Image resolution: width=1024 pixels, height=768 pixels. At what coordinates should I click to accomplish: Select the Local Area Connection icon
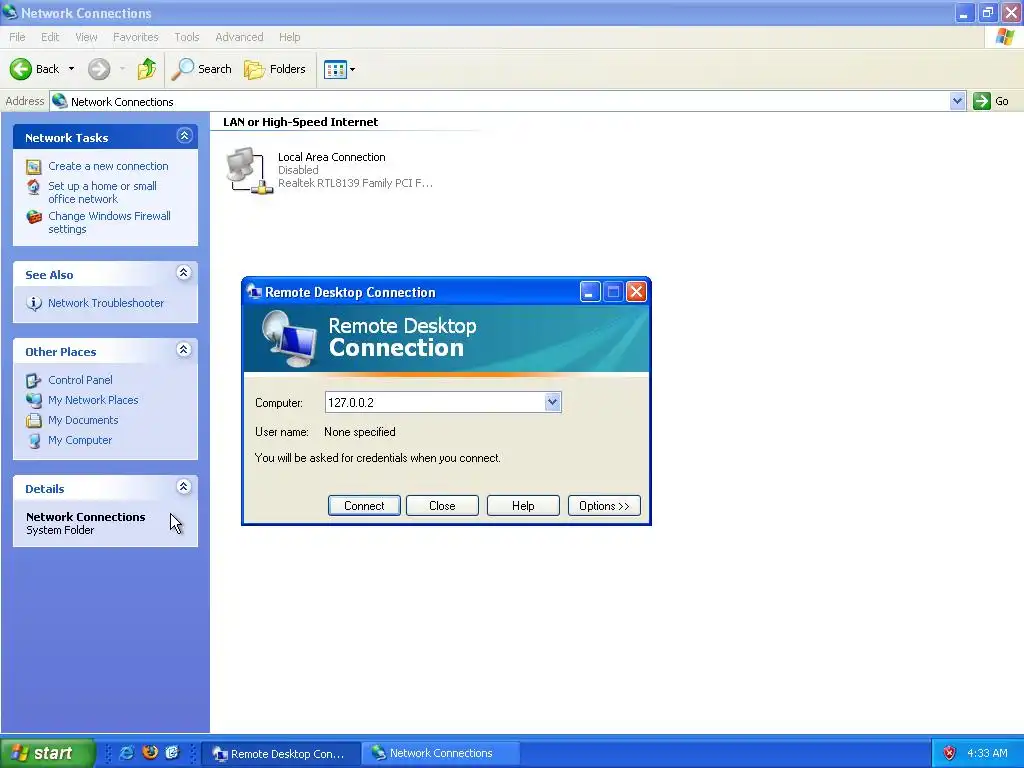249,170
